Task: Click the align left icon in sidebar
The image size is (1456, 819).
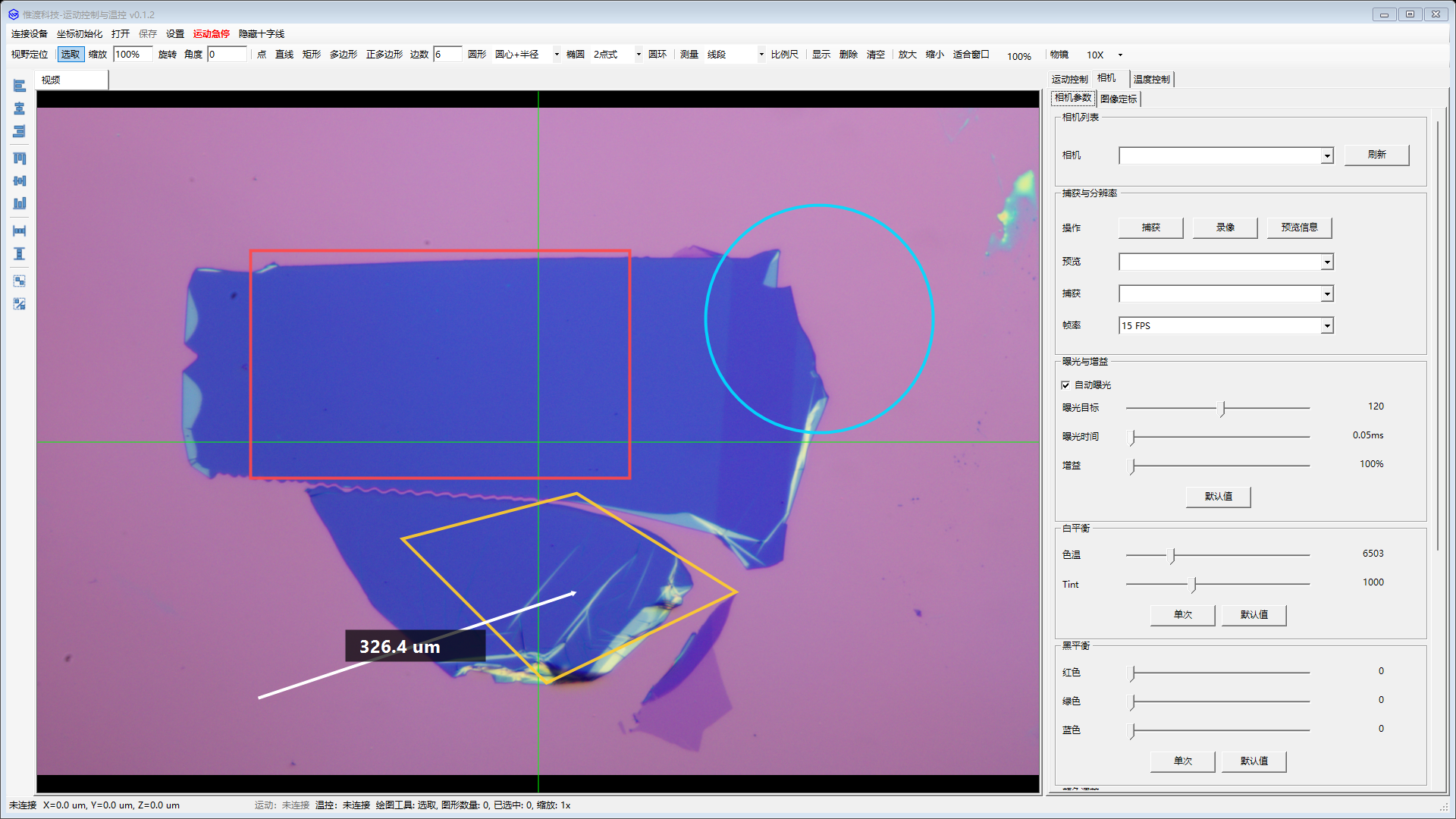Action: pos(20,86)
